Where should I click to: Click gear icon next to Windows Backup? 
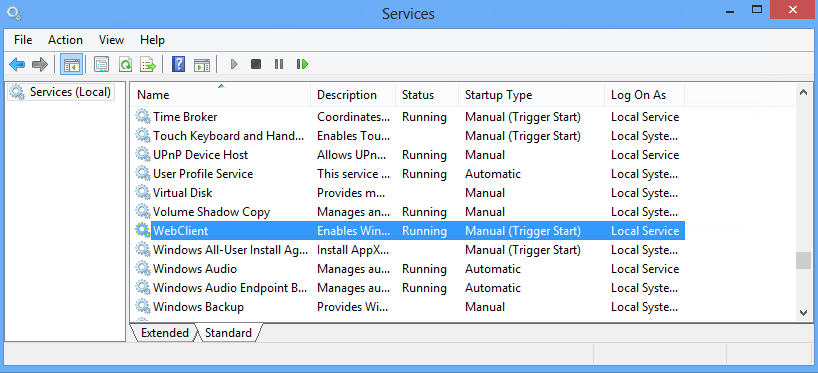point(143,307)
